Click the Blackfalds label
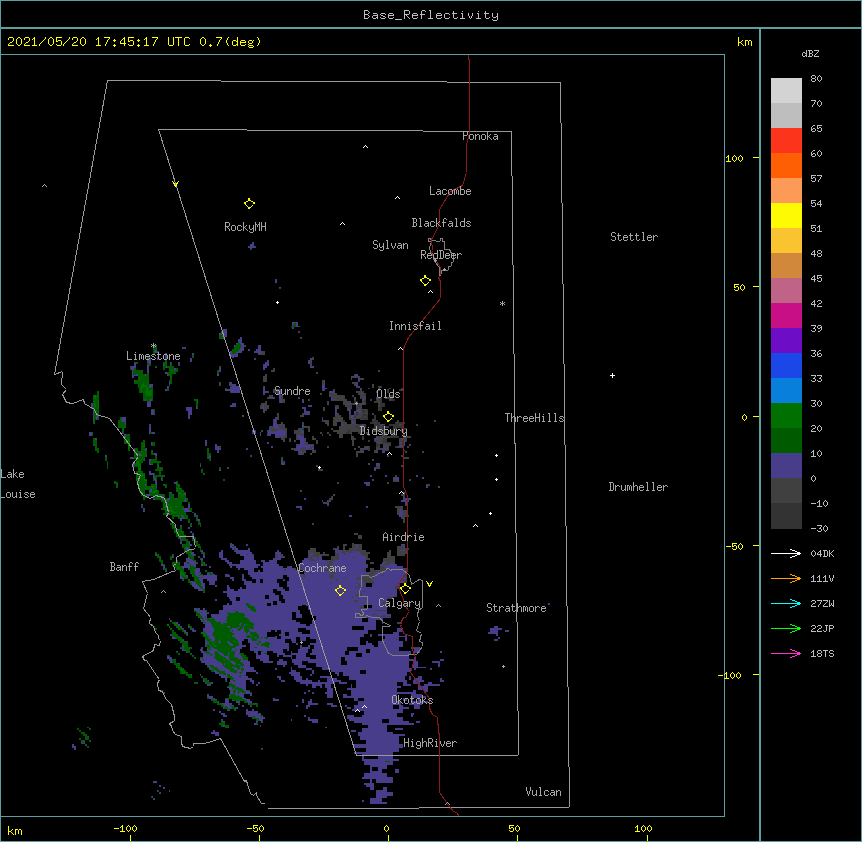Screen dimensions: 862x842 point(441,223)
